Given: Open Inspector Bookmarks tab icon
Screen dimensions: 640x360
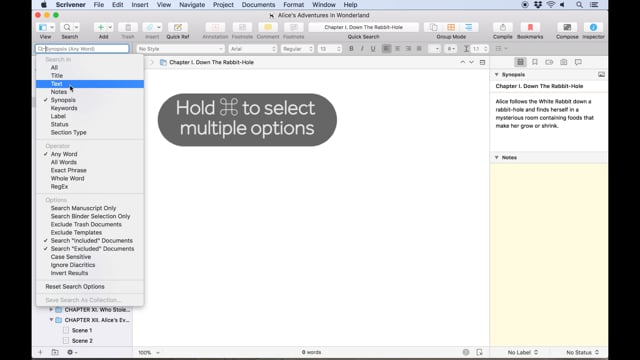Looking at the screenshot, I should coord(535,62).
